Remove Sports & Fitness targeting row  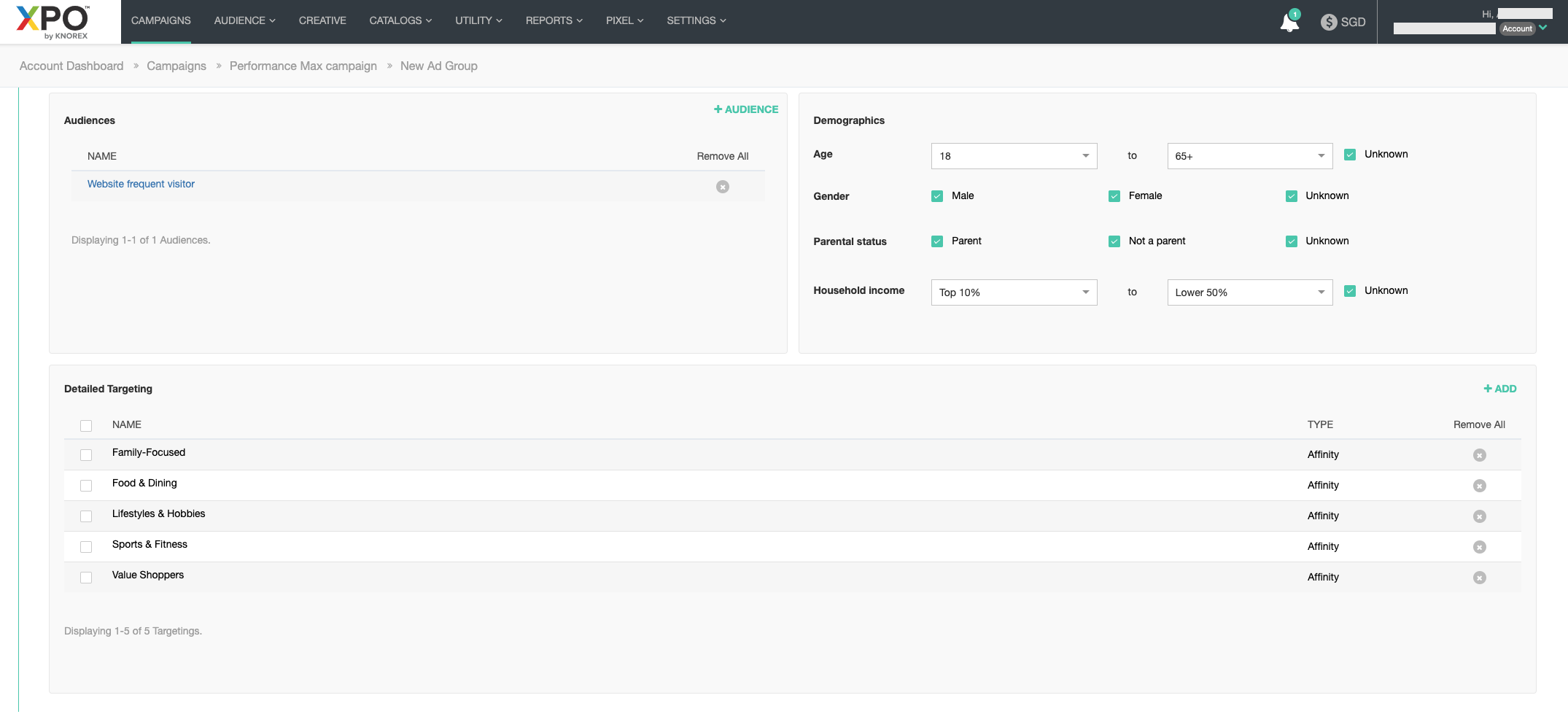1479,547
